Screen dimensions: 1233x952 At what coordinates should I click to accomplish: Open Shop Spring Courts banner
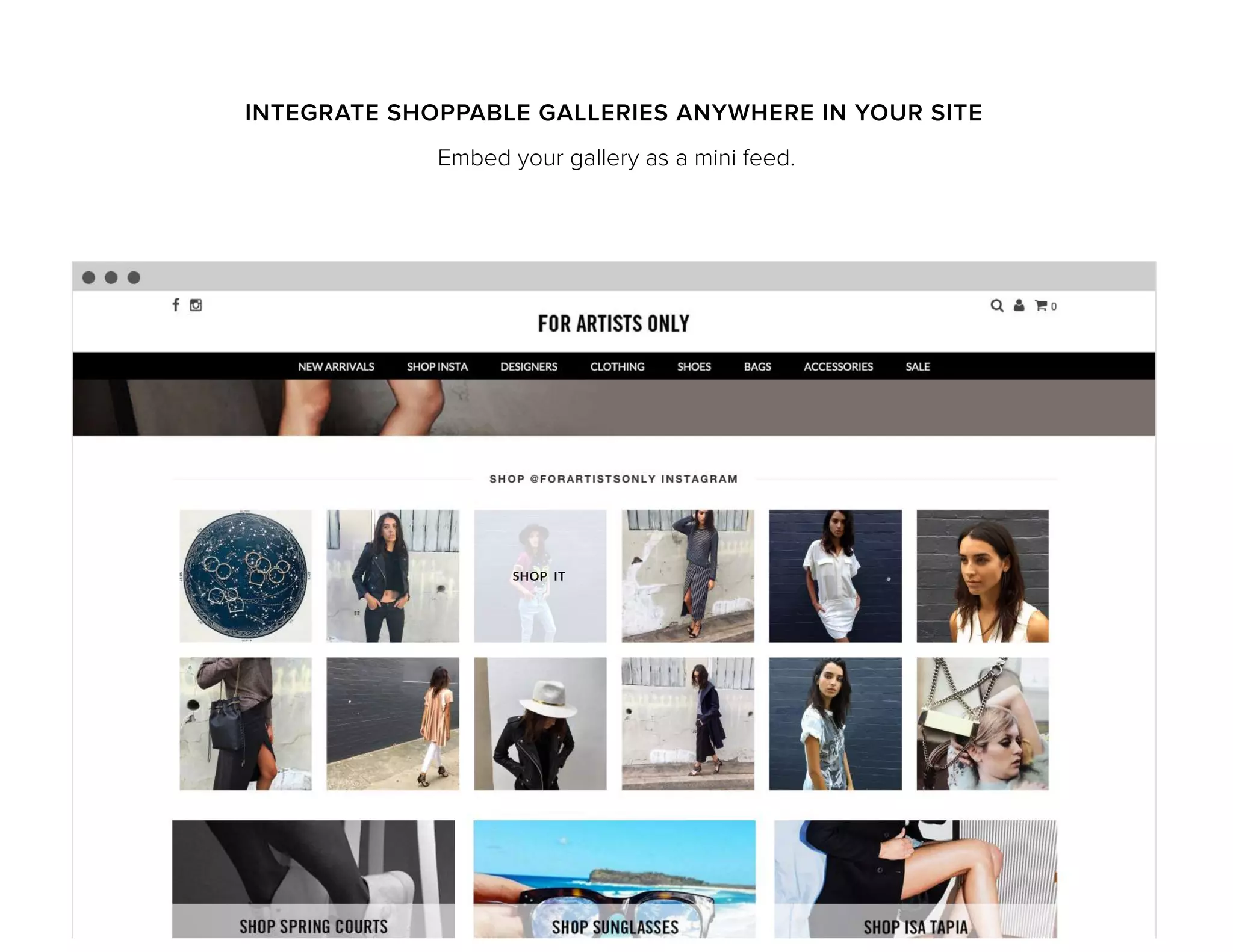click(x=314, y=879)
